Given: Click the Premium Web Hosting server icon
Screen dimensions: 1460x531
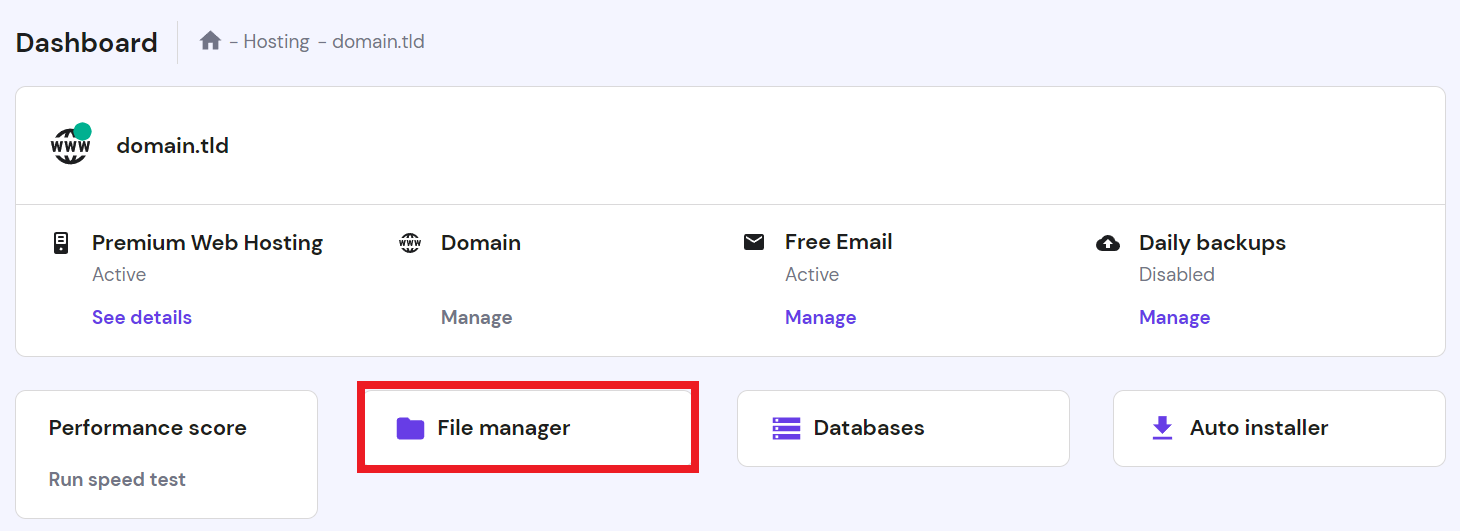Looking at the screenshot, I should pyautogui.click(x=60, y=243).
